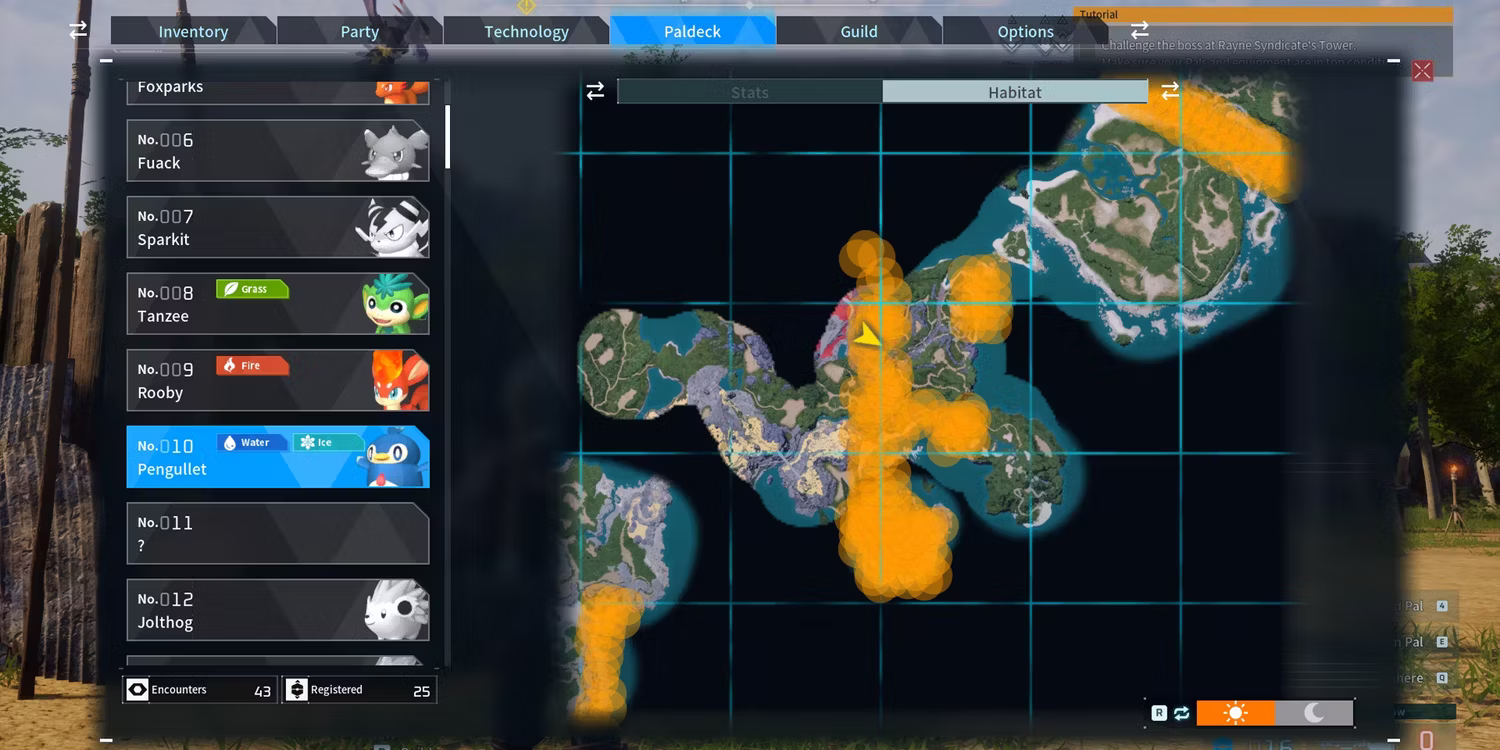Select No.012 Jolthog entry
The height and width of the screenshot is (750, 1500).
pyautogui.click(x=278, y=610)
